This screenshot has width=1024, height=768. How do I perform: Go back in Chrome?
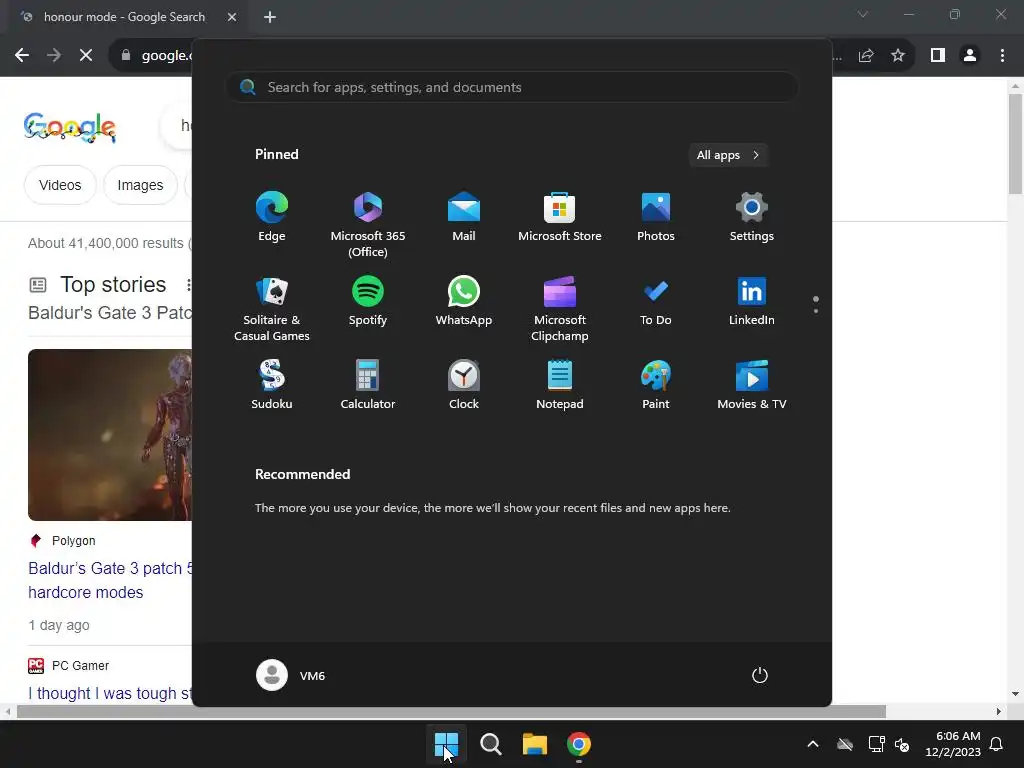[x=22, y=56]
